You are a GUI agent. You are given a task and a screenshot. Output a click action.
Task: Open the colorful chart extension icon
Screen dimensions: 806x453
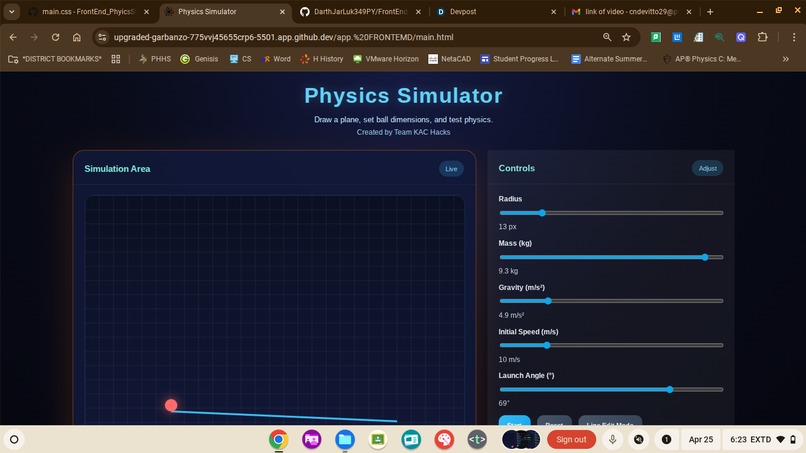click(x=698, y=37)
